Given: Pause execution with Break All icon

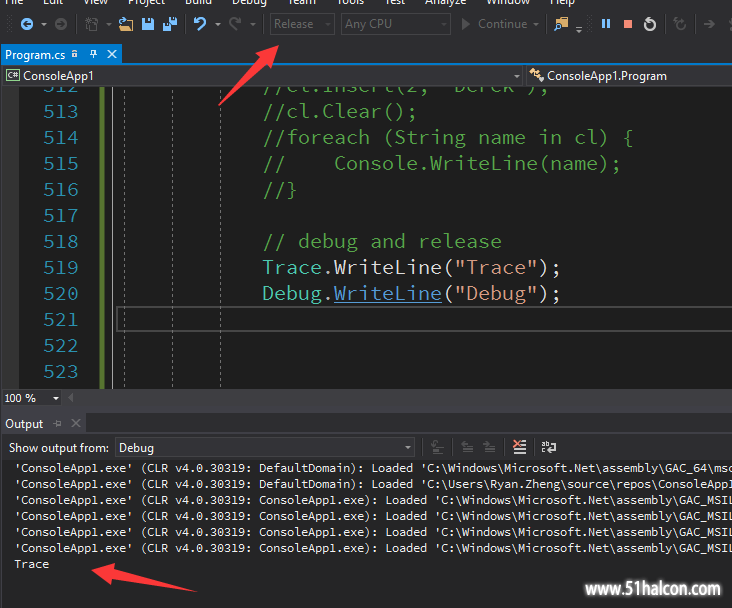Looking at the screenshot, I should [x=606, y=24].
